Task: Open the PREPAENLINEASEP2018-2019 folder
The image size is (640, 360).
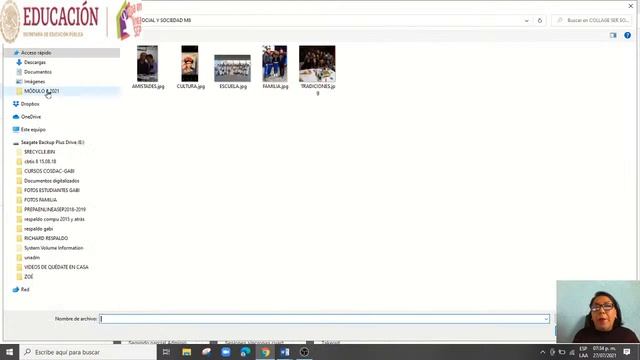Action: pyautogui.click(x=55, y=209)
